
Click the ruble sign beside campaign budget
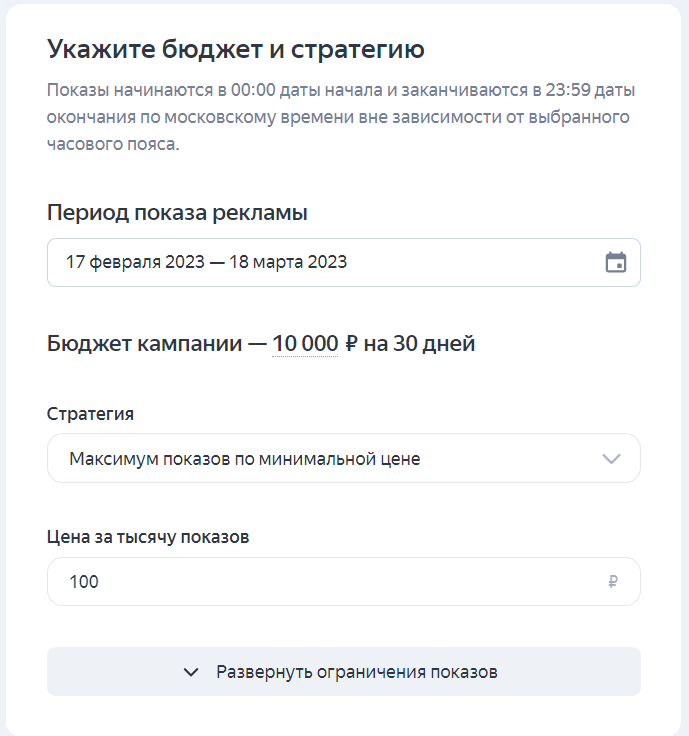[351, 344]
